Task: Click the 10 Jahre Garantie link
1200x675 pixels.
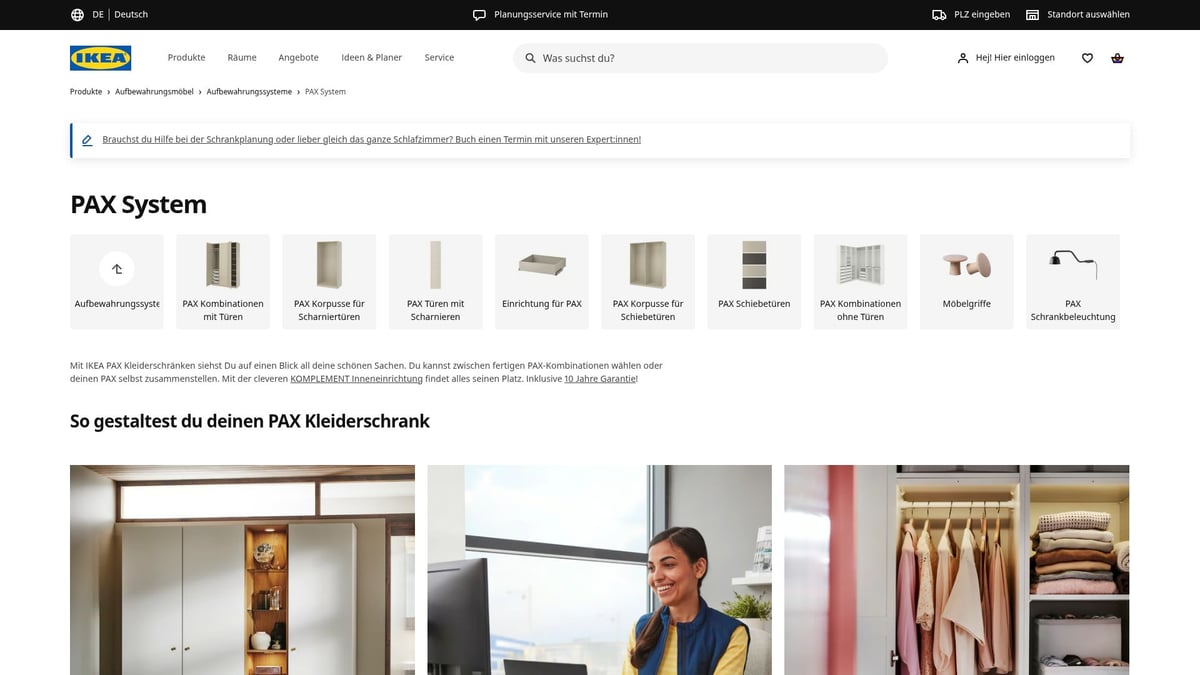Action: tap(599, 378)
